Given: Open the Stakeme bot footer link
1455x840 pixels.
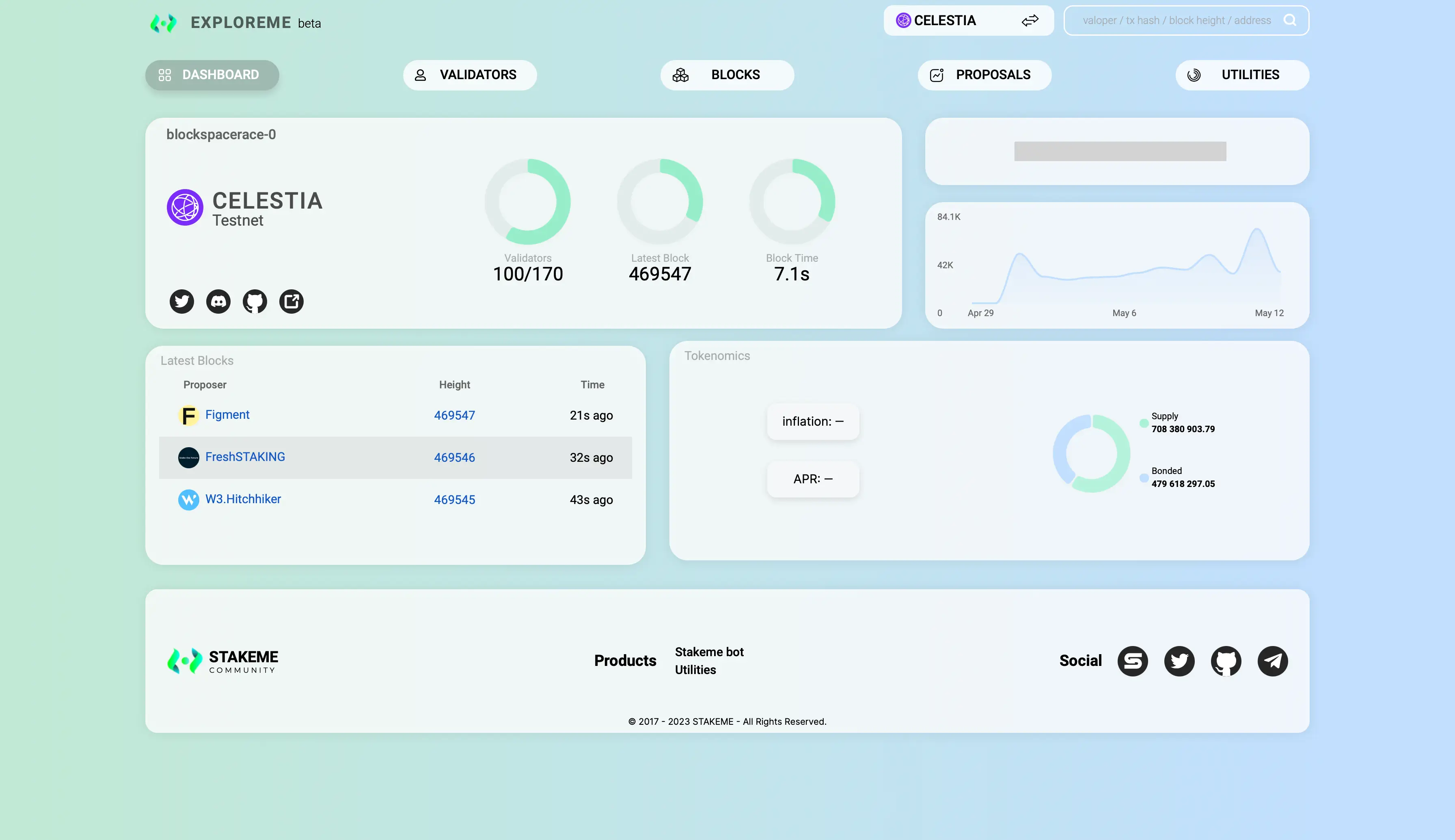Looking at the screenshot, I should click(709, 652).
